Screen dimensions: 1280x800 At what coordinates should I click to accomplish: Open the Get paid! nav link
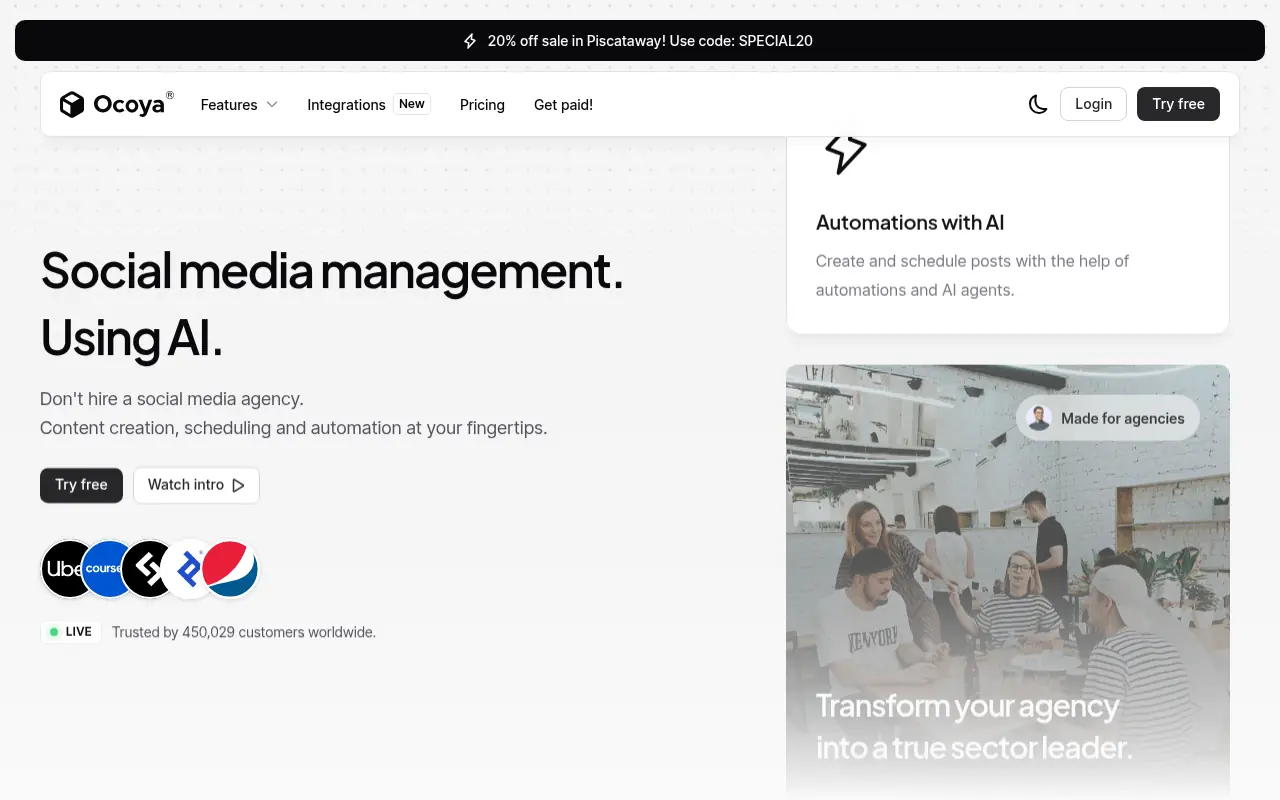coord(563,105)
